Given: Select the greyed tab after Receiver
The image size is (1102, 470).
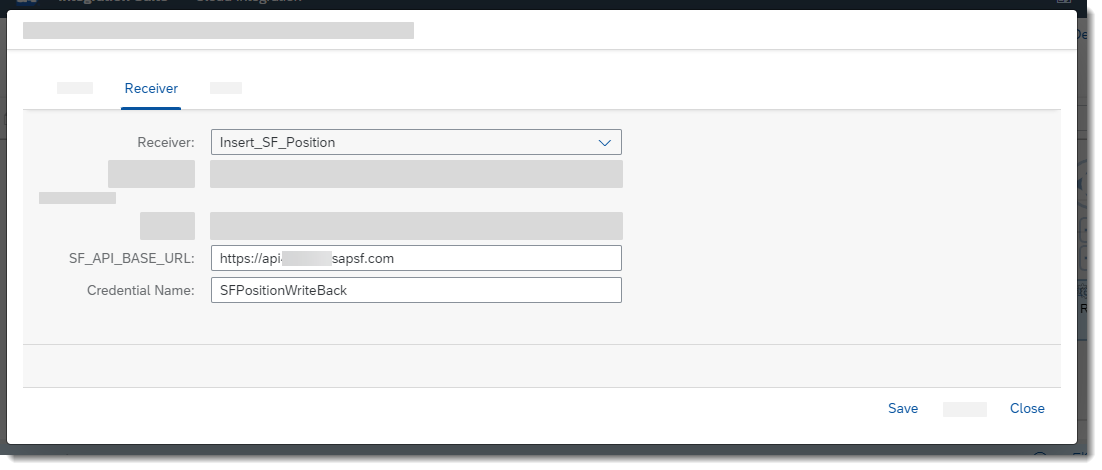Looking at the screenshot, I should pyautogui.click(x=226, y=88).
